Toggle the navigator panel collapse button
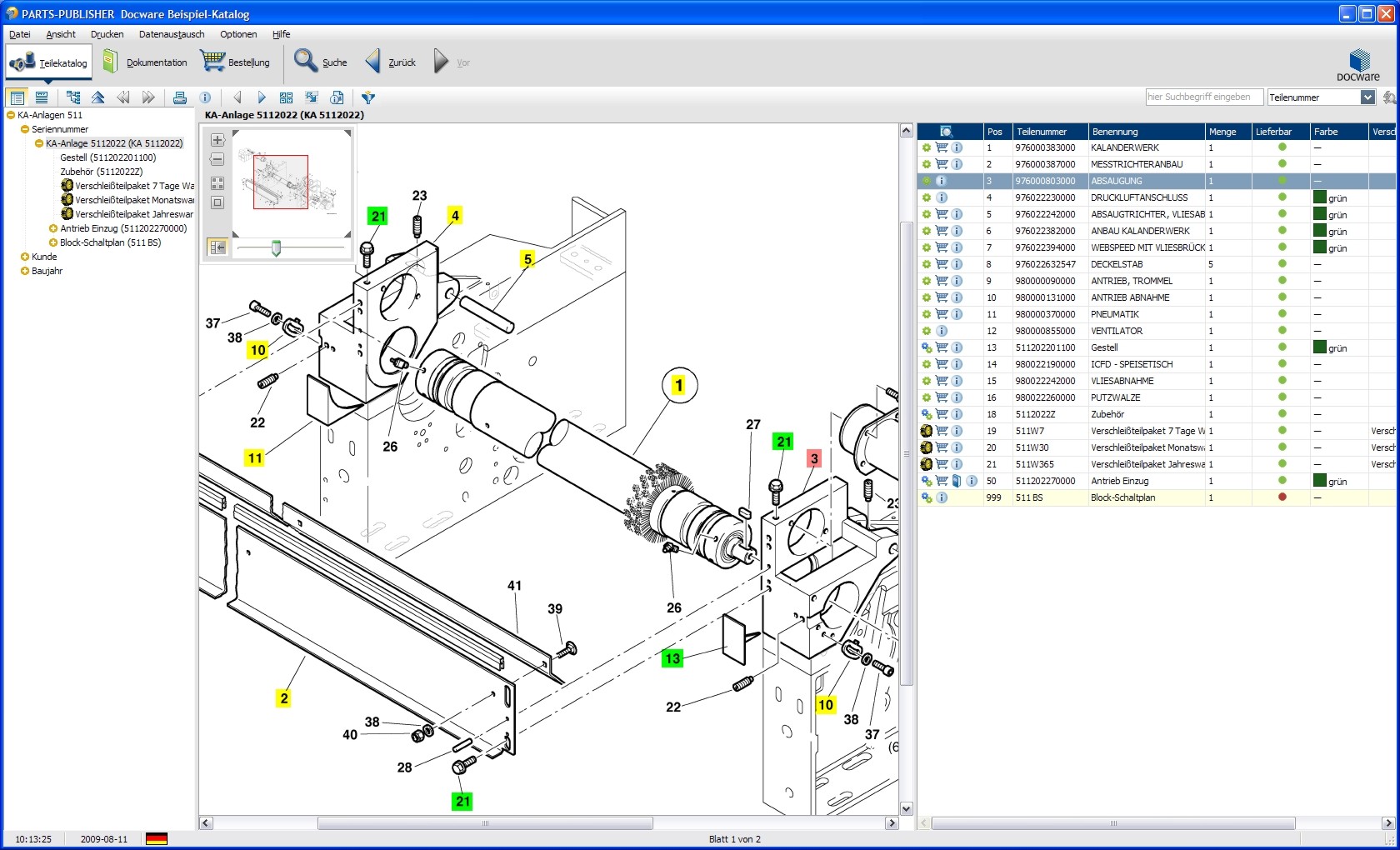Image resolution: width=1400 pixels, height=850 pixels. (x=217, y=247)
